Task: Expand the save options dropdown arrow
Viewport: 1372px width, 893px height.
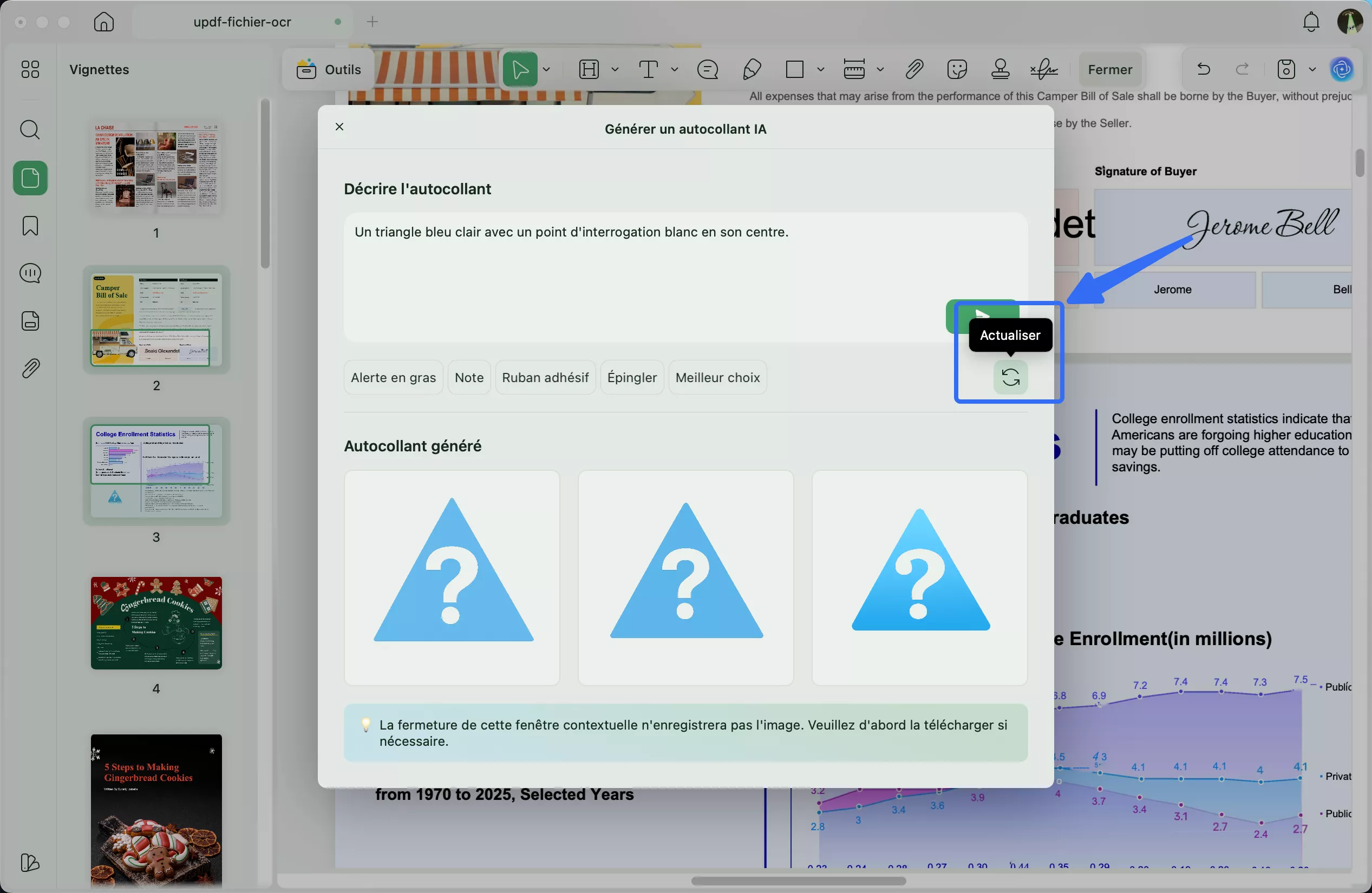Action: pyautogui.click(x=1312, y=70)
